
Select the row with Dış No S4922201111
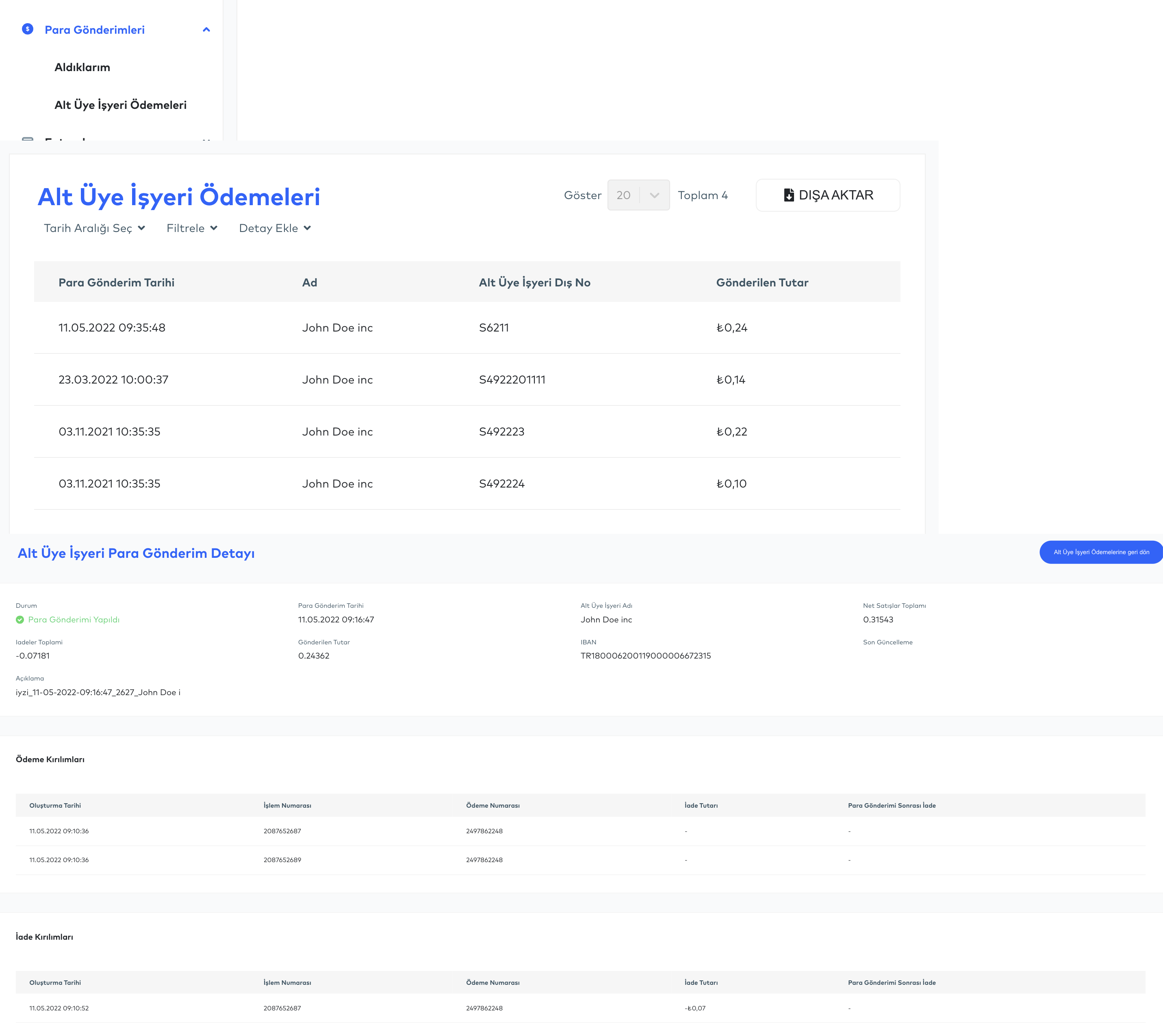(x=512, y=380)
